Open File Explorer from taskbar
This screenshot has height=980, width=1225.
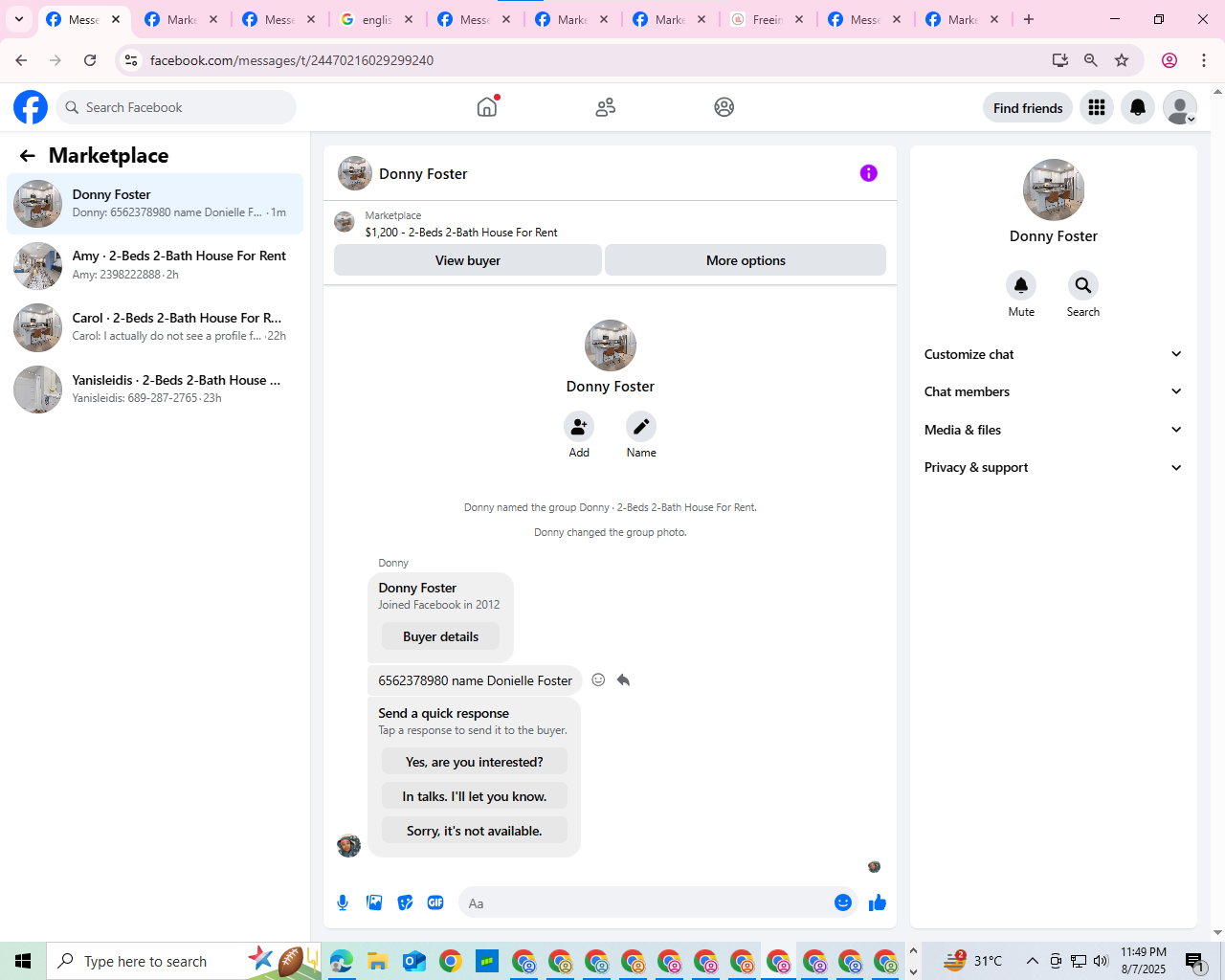click(x=378, y=961)
